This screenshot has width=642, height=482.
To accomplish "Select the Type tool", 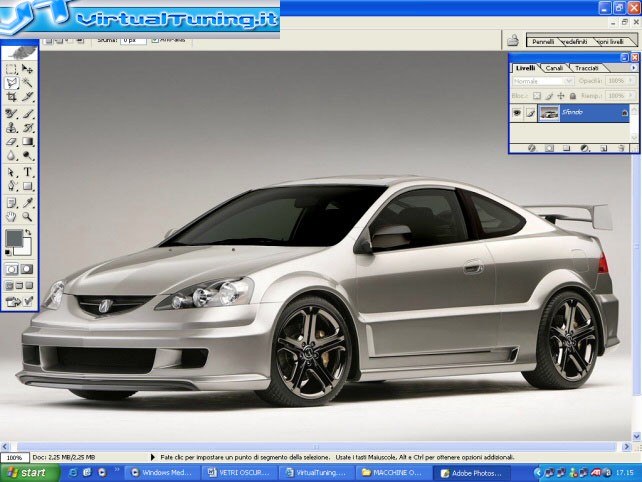I will point(27,172).
